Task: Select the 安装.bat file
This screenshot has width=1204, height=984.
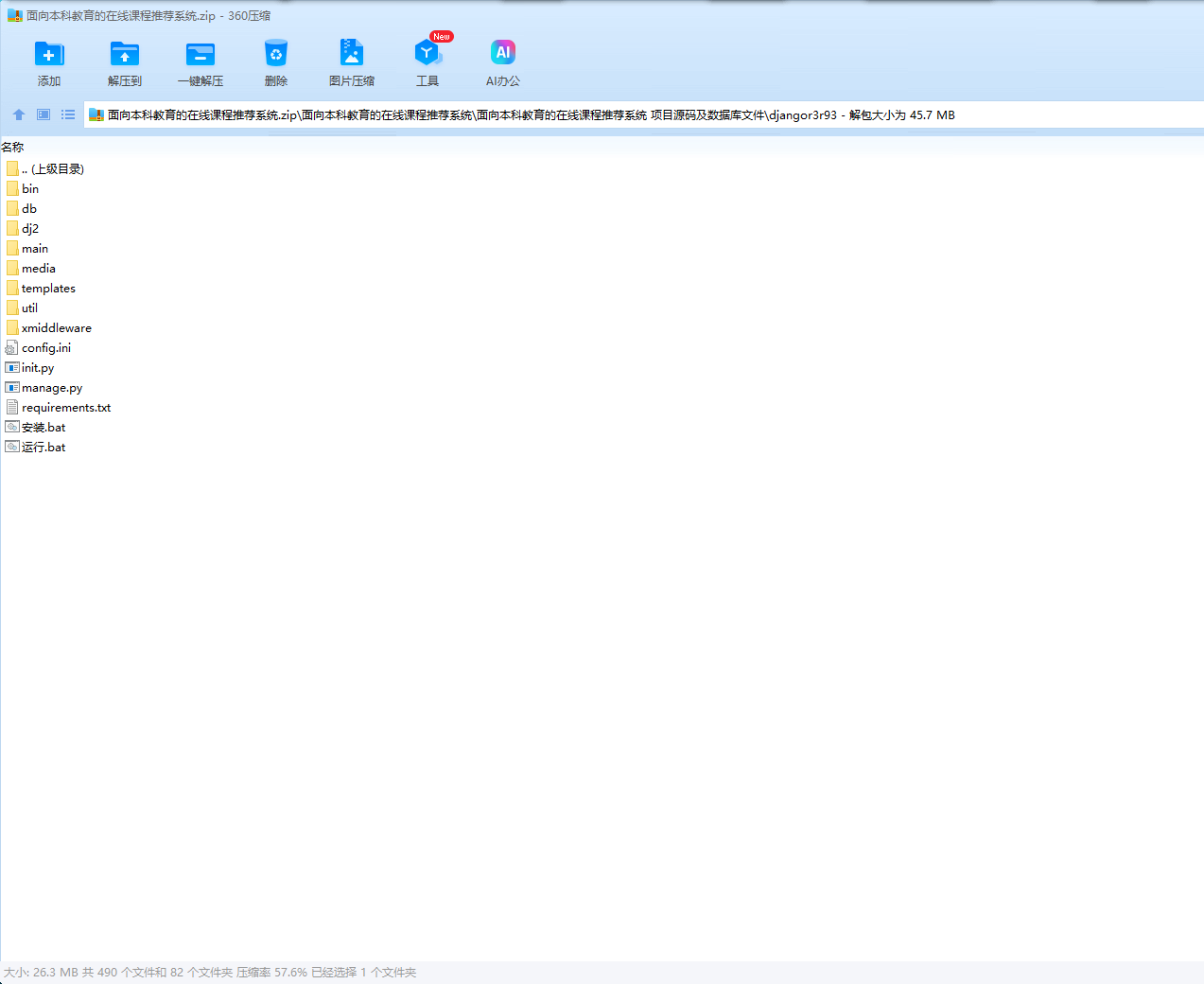Action: (x=36, y=427)
